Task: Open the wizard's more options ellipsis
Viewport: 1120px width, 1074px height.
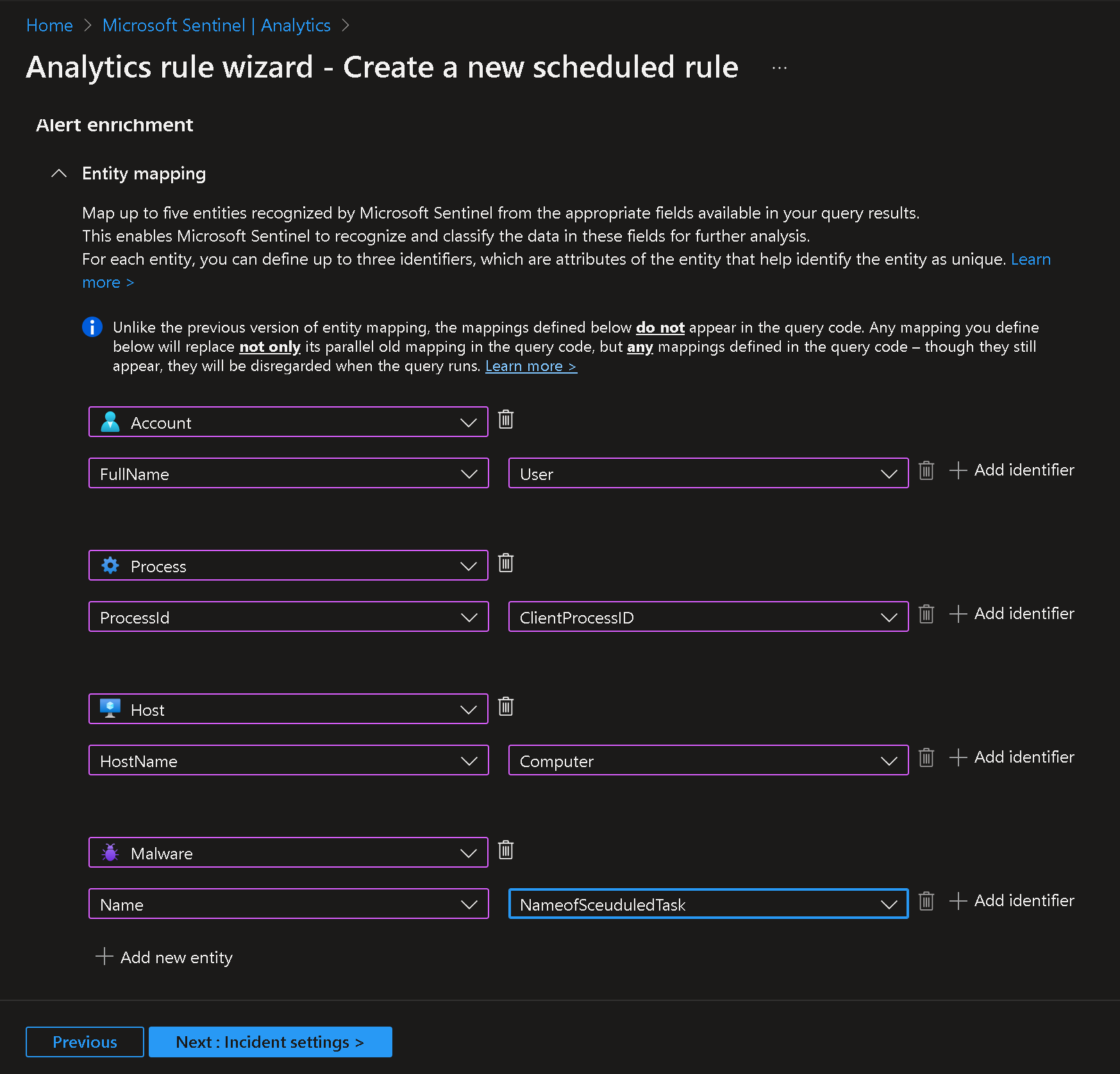Action: click(x=779, y=68)
